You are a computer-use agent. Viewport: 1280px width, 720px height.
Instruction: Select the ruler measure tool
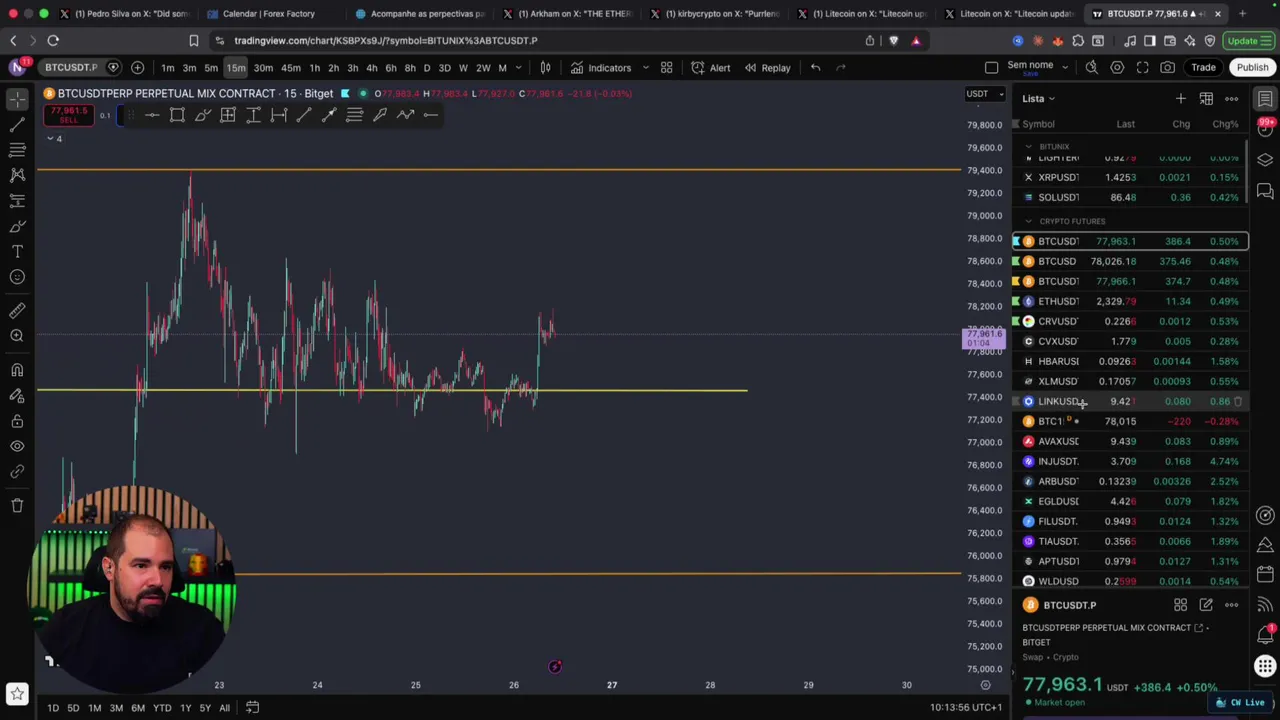coord(17,310)
